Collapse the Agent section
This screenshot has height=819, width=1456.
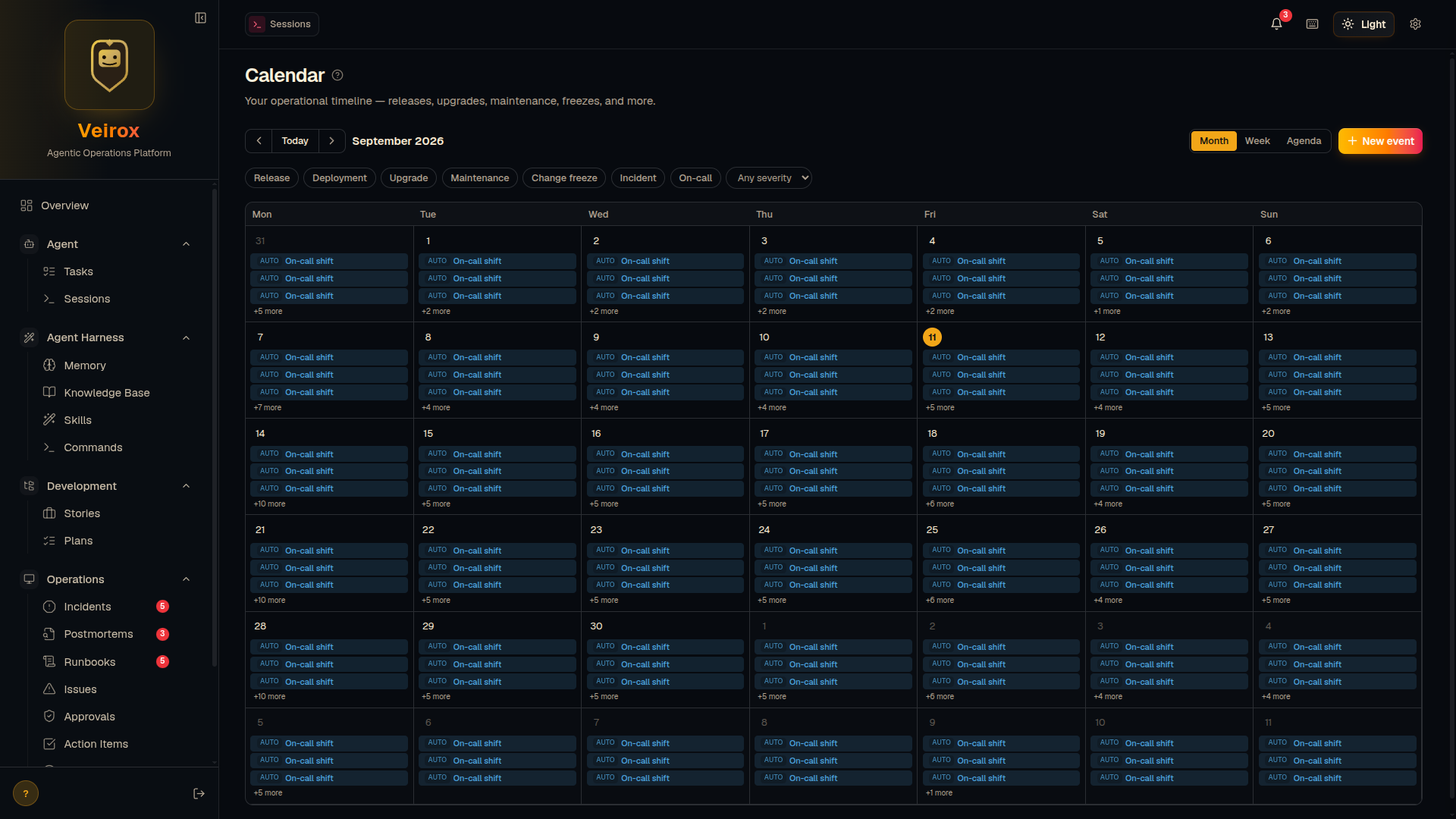point(186,244)
